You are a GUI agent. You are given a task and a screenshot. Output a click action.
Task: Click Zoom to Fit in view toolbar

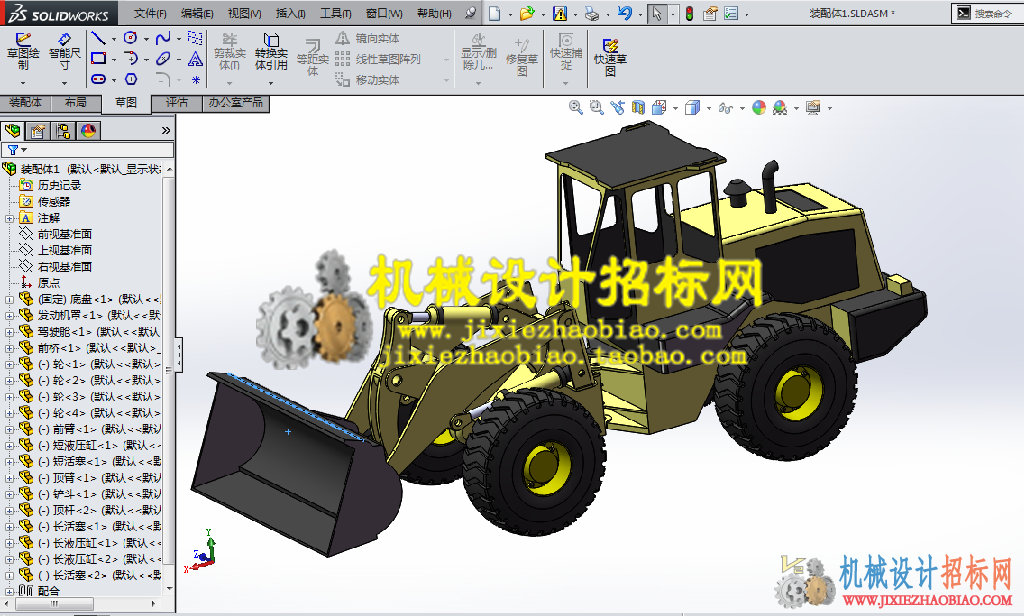click(575, 107)
